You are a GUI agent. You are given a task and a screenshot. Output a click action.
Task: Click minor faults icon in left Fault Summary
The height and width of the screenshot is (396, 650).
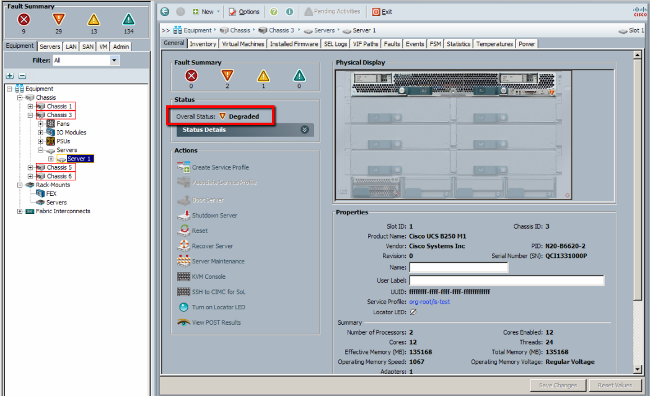(x=93, y=19)
